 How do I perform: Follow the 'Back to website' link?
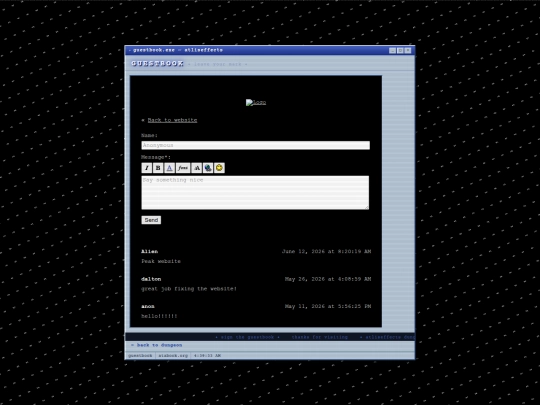point(173,120)
